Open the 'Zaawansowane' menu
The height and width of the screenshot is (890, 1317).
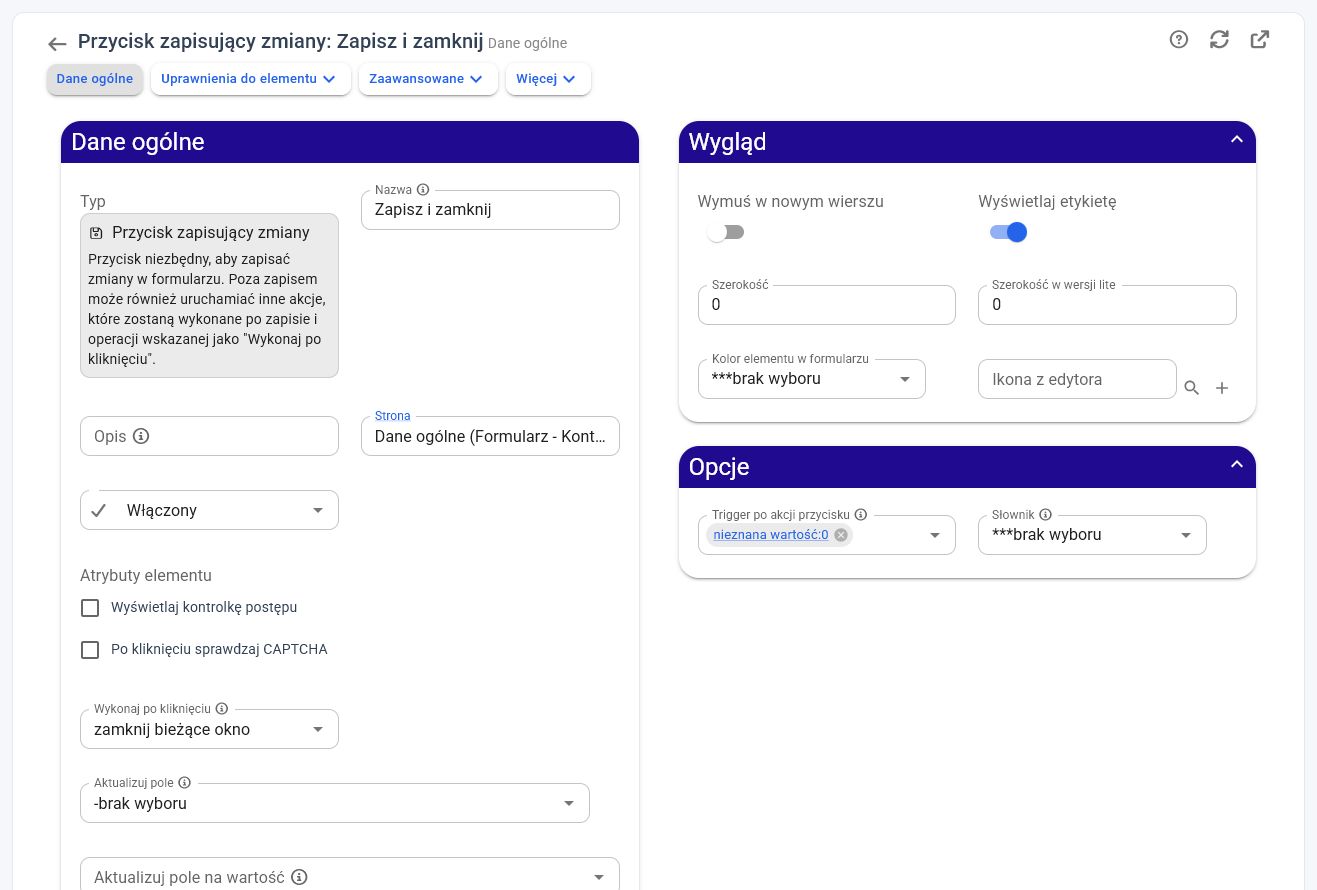point(428,79)
